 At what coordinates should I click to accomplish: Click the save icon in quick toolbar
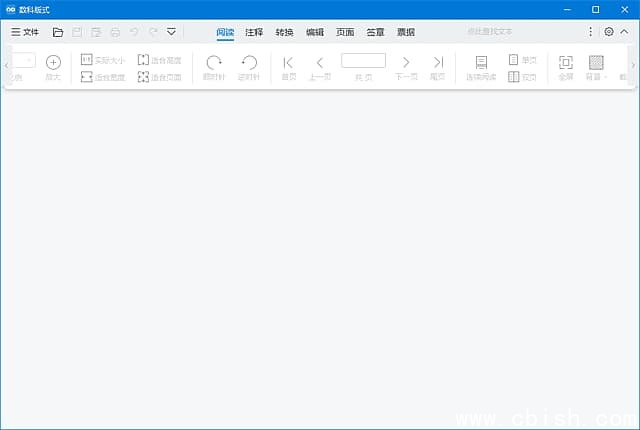(x=77, y=32)
